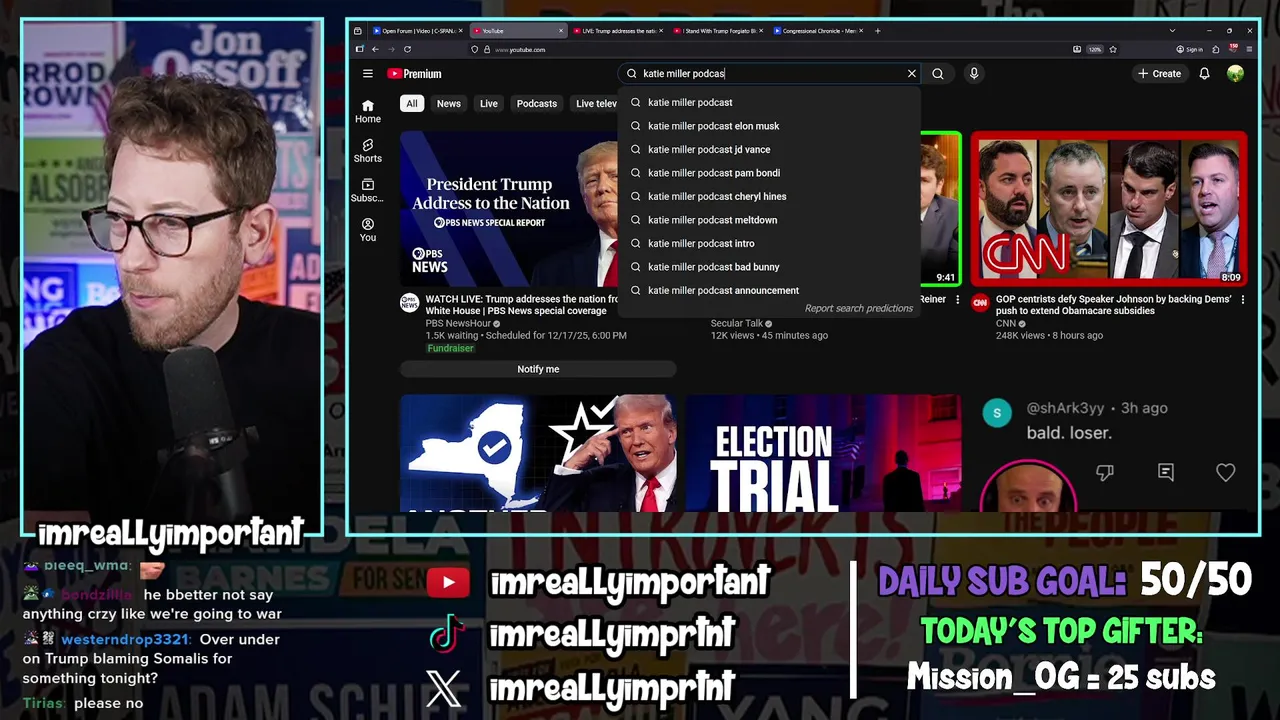
Task: Open Subscriptions in the sidebar
Action: coord(368,190)
